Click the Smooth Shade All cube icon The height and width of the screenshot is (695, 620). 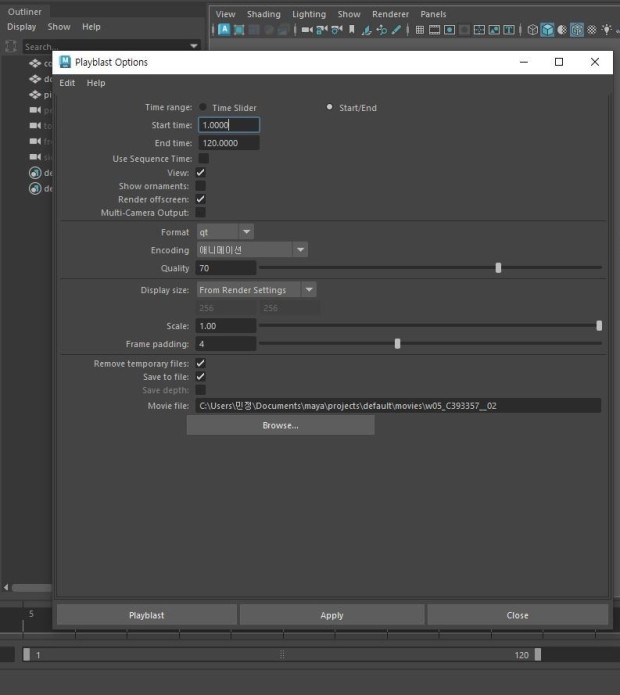(547, 30)
